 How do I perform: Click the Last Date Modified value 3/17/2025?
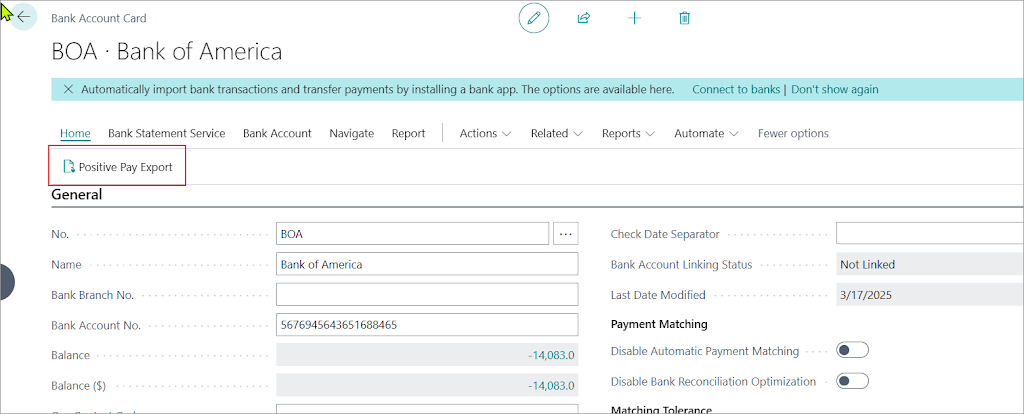tap(929, 295)
